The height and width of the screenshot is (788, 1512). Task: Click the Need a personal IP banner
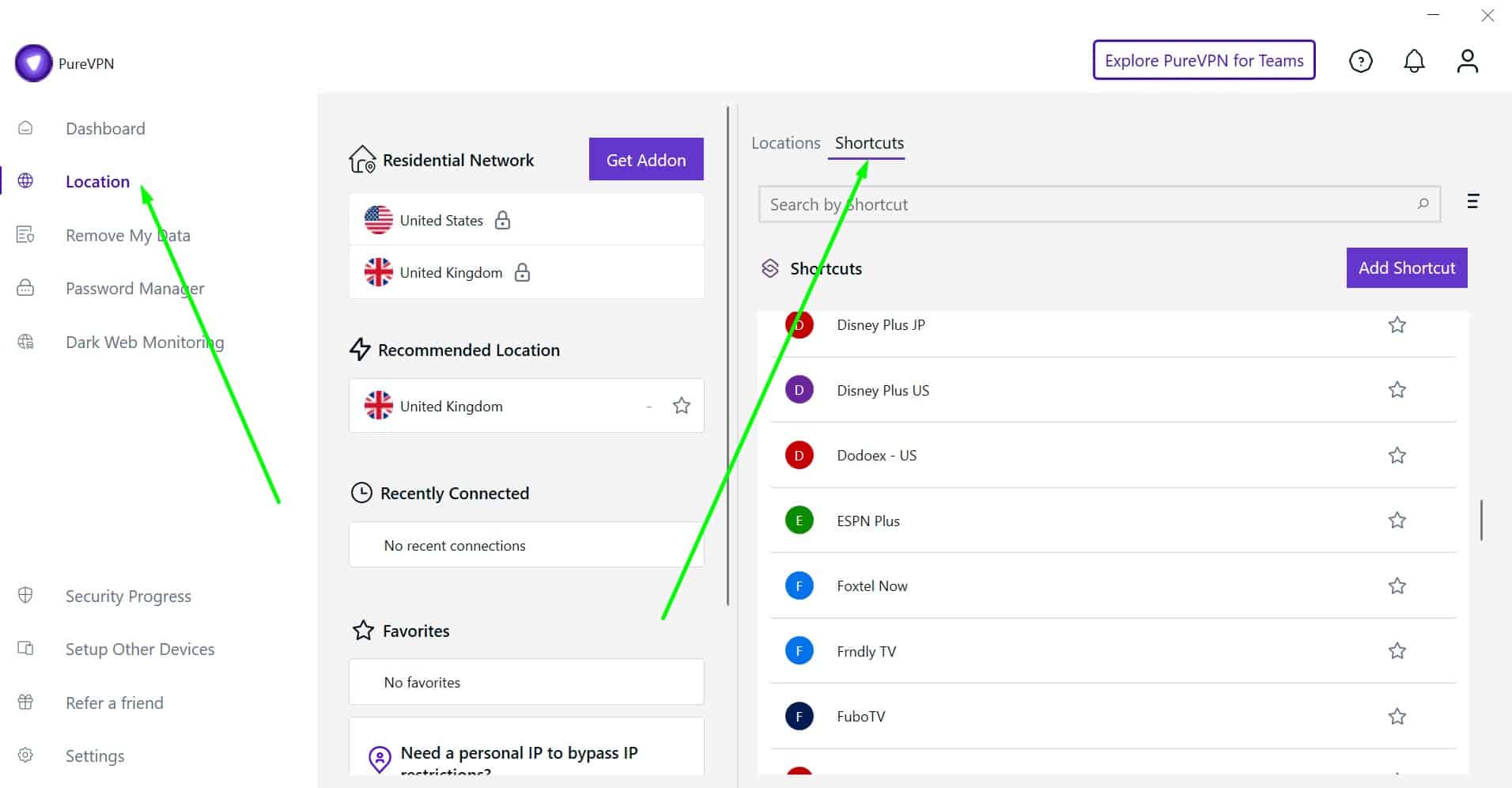[527, 746]
